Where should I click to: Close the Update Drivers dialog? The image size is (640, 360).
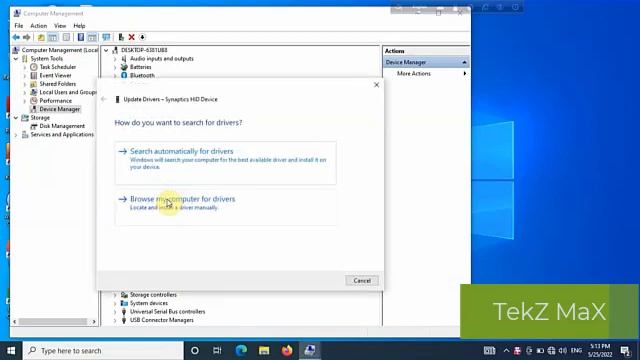coord(376,85)
